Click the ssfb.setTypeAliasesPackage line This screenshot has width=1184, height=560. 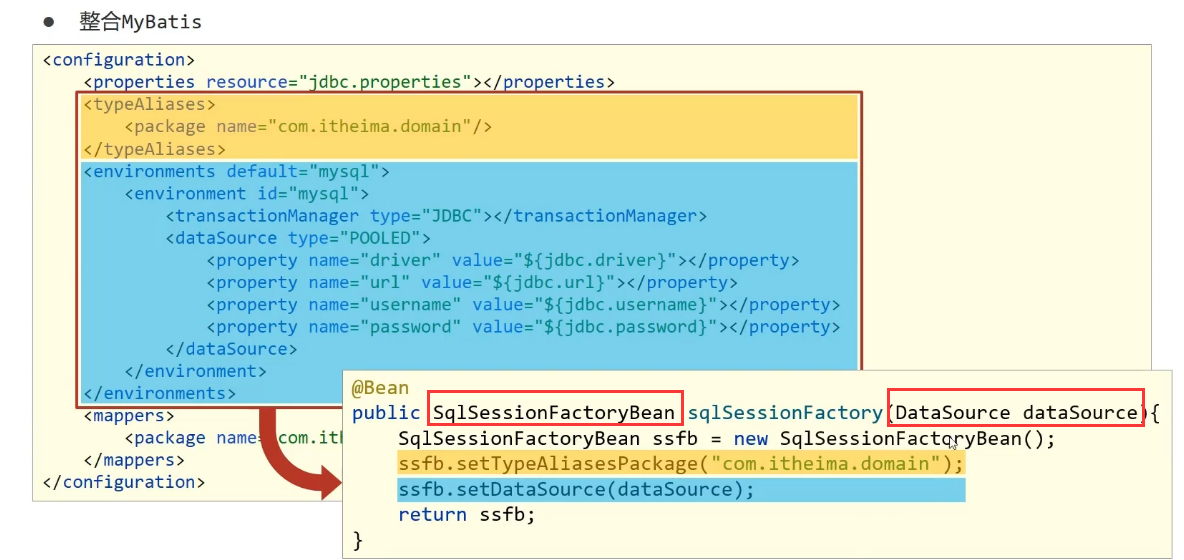pyautogui.click(x=681, y=463)
